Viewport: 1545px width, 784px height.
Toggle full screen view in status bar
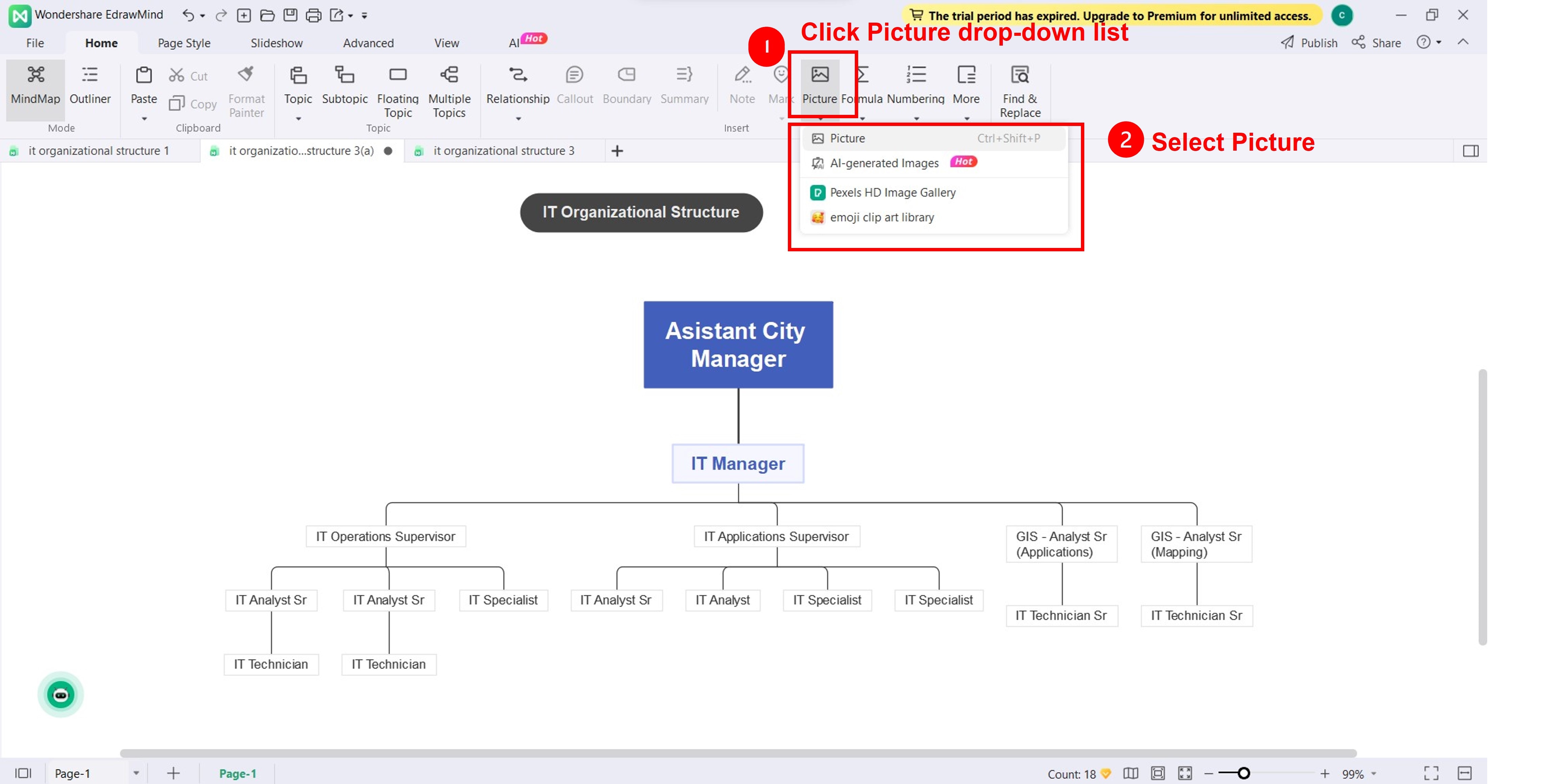point(1431,773)
